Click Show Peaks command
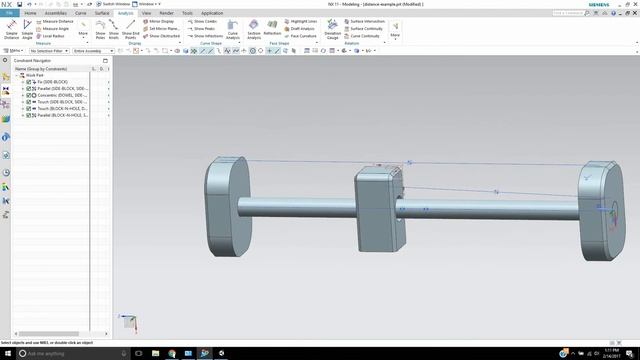The image size is (640, 360). [x=201, y=29]
